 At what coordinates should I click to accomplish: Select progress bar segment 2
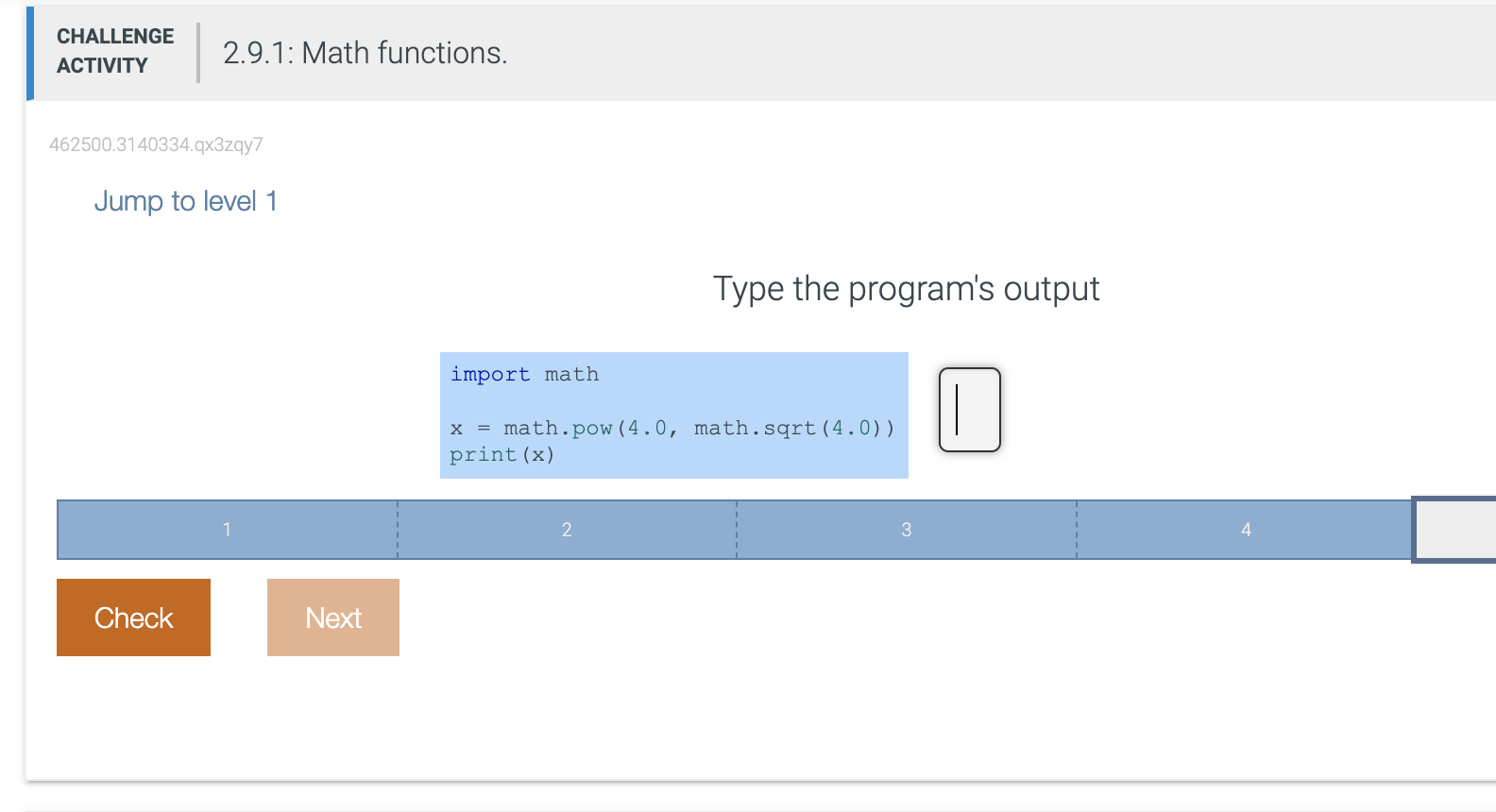point(566,530)
